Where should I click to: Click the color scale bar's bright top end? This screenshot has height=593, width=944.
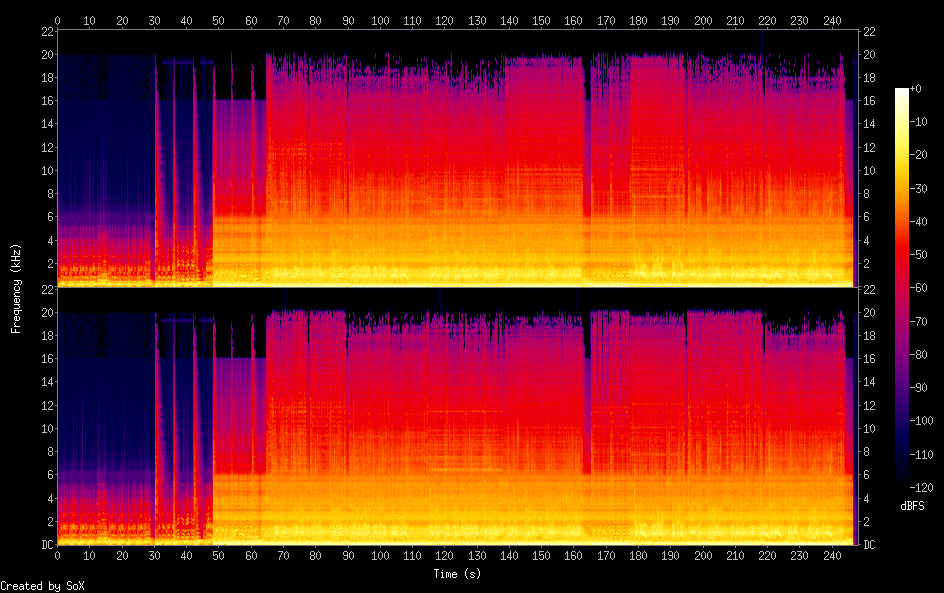pos(902,94)
